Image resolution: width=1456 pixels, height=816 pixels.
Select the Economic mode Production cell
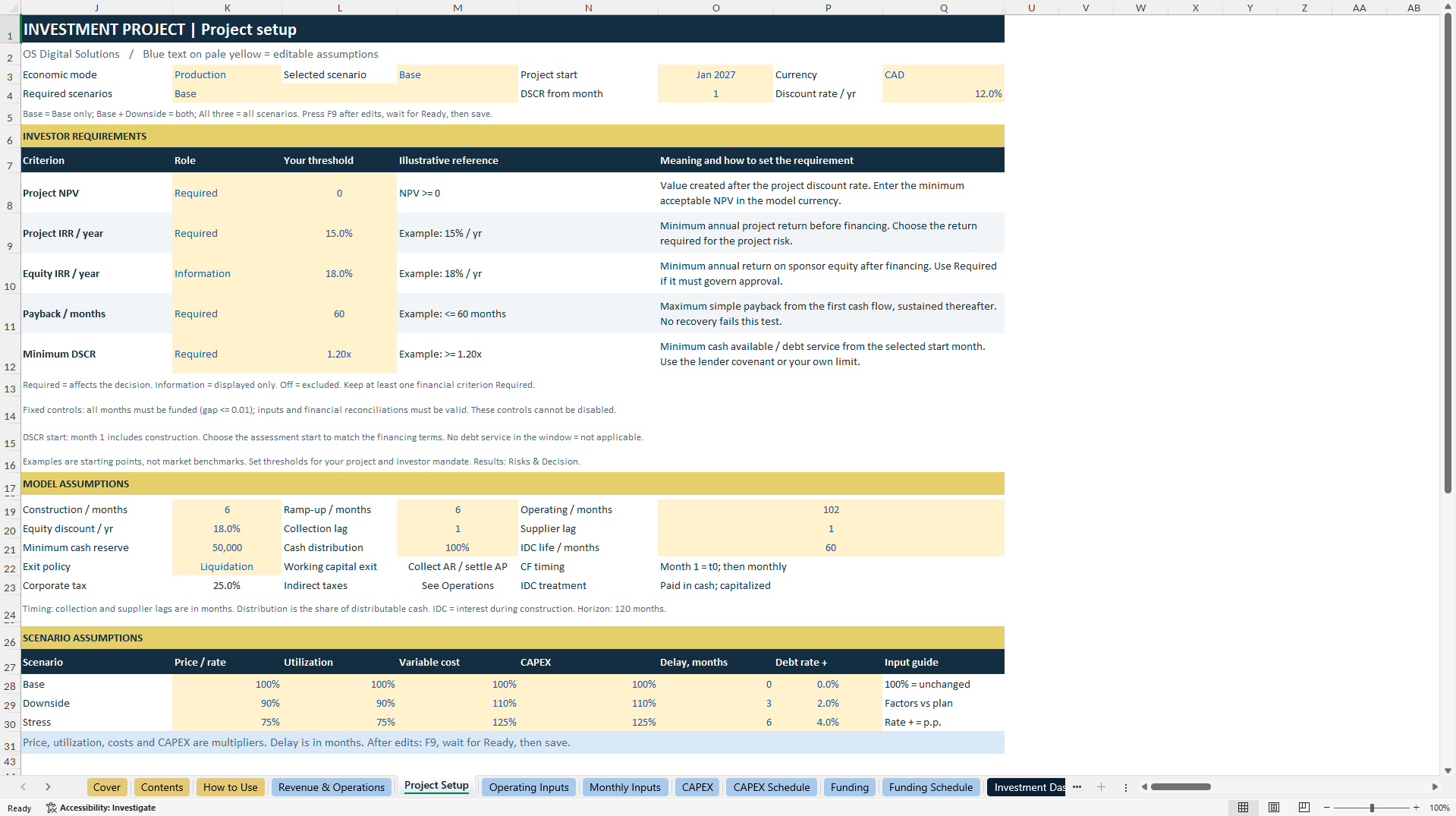(x=227, y=74)
